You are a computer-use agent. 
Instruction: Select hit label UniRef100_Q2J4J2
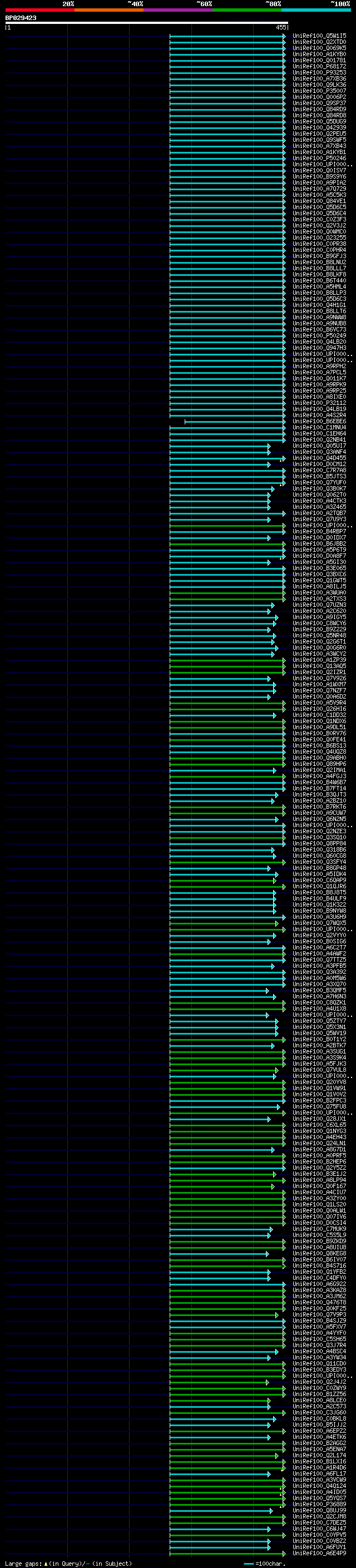click(x=319, y=1382)
